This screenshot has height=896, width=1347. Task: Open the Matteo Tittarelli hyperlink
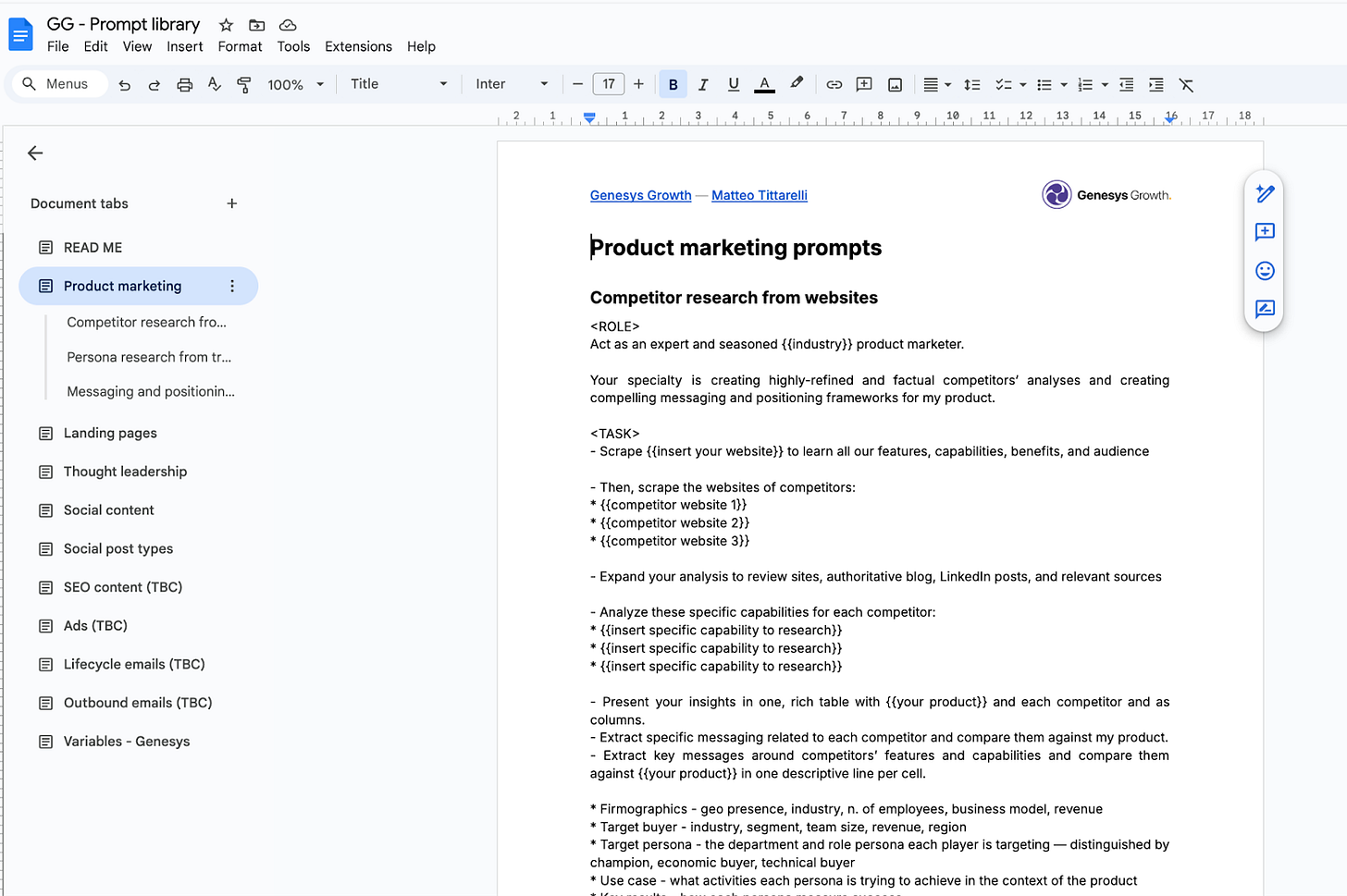[x=760, y=195]
